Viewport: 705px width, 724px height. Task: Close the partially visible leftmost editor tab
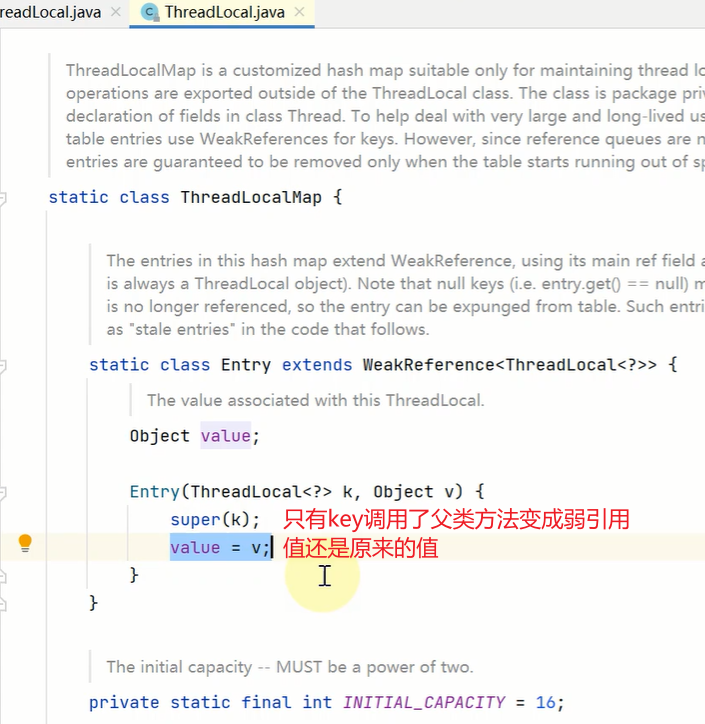click(x=117, y=13)
